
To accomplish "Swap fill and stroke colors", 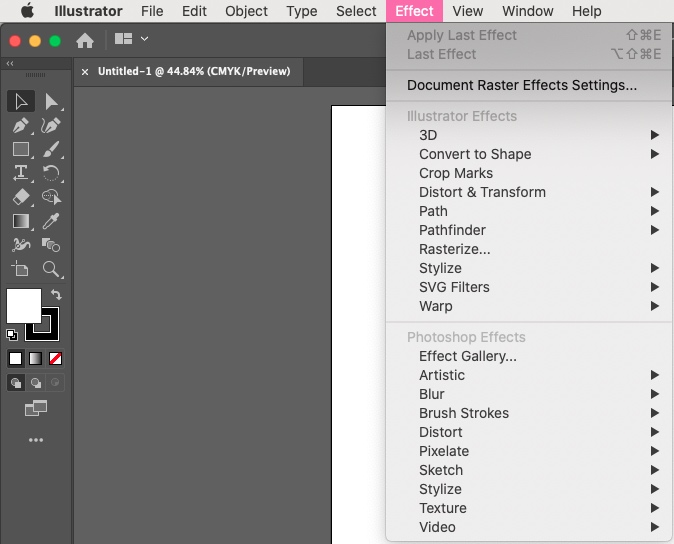I will click(56, 294).
